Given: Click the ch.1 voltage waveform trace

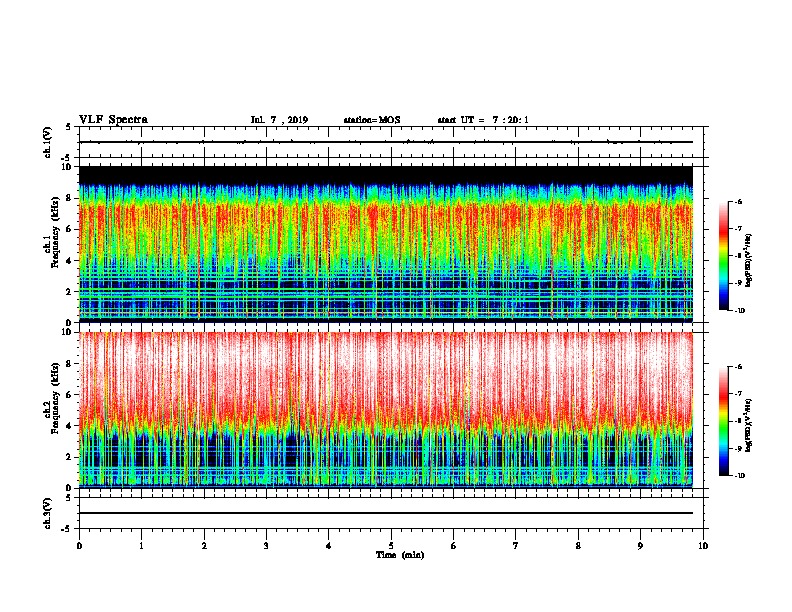Looking at the screenshot, I should (386, 142).
